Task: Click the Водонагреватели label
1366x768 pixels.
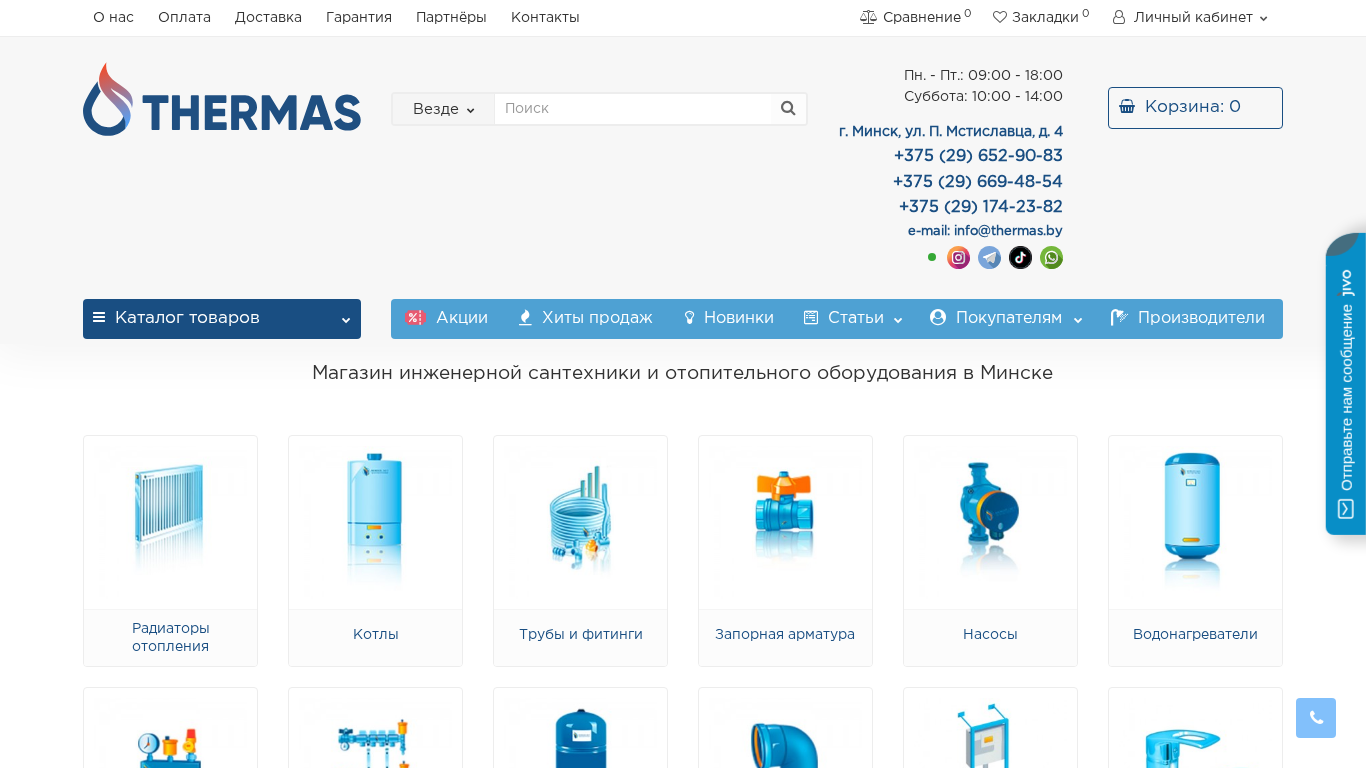Action: pos(1195,634)
